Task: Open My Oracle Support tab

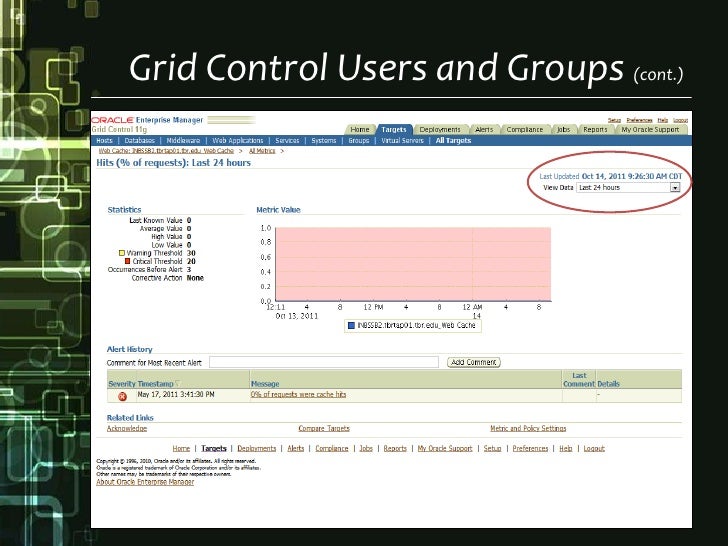Action: (650, 130)
